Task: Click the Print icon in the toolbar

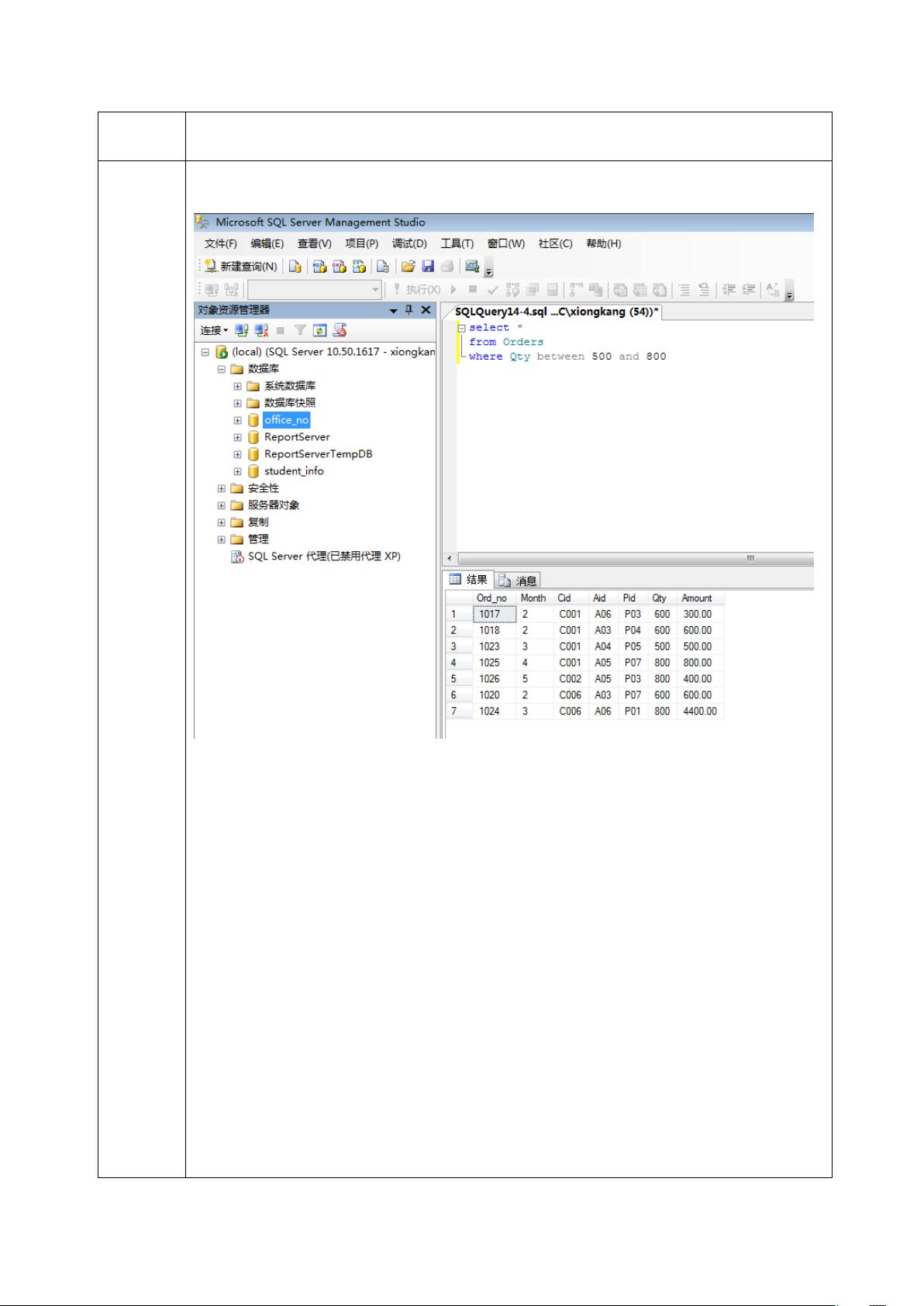Action: point(447,266)
